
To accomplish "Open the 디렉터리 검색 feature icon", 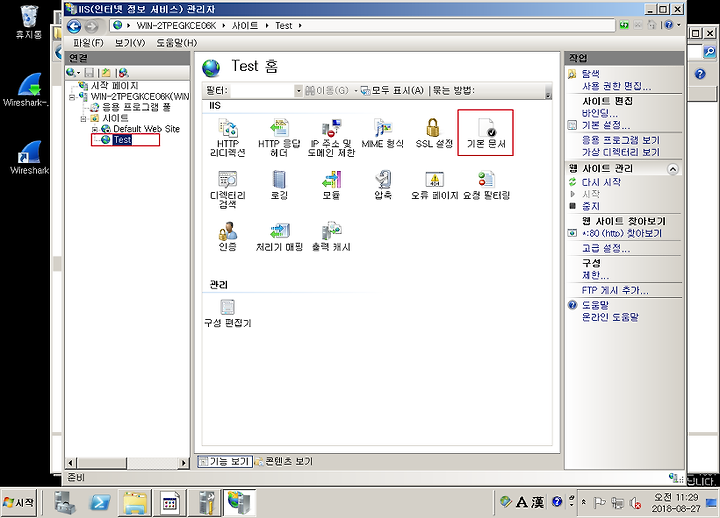I will 227,189.
